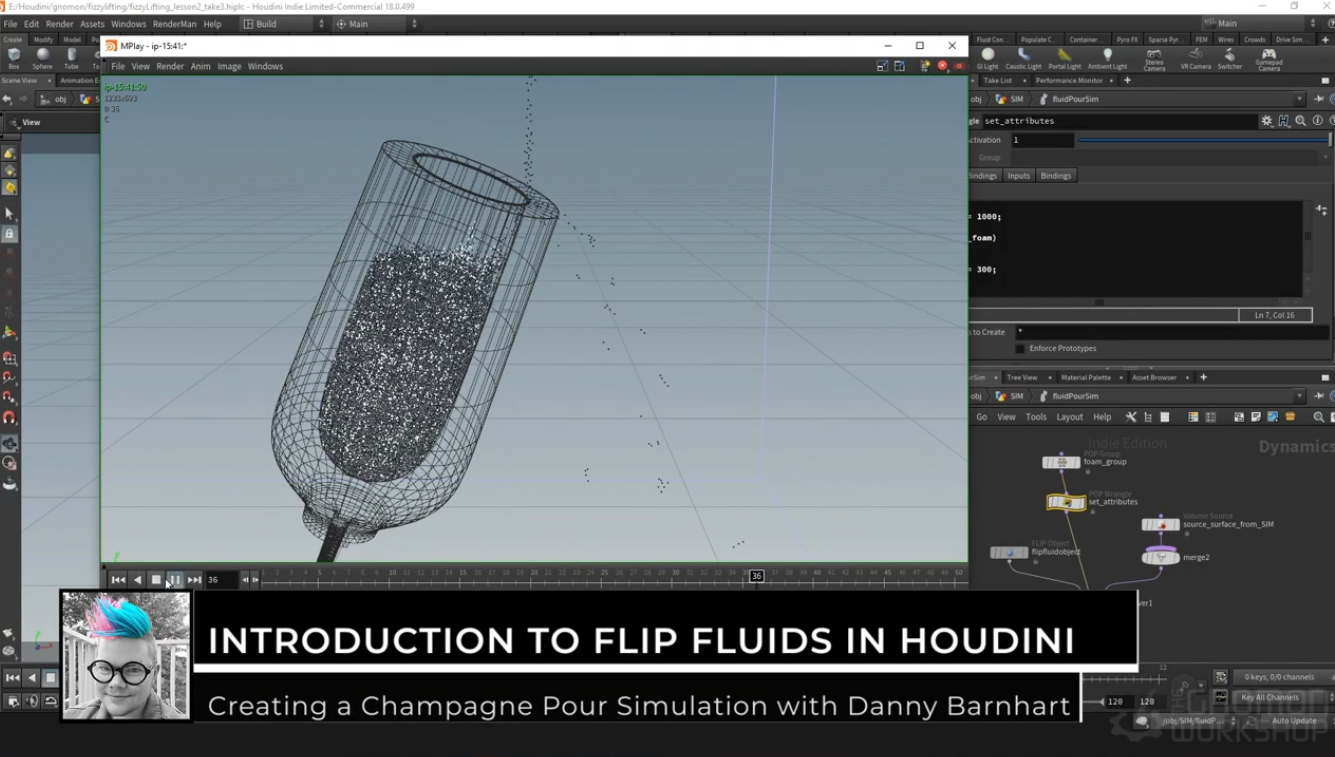
Task: Select the merge2 node
Action: (x=1160, y=557)
